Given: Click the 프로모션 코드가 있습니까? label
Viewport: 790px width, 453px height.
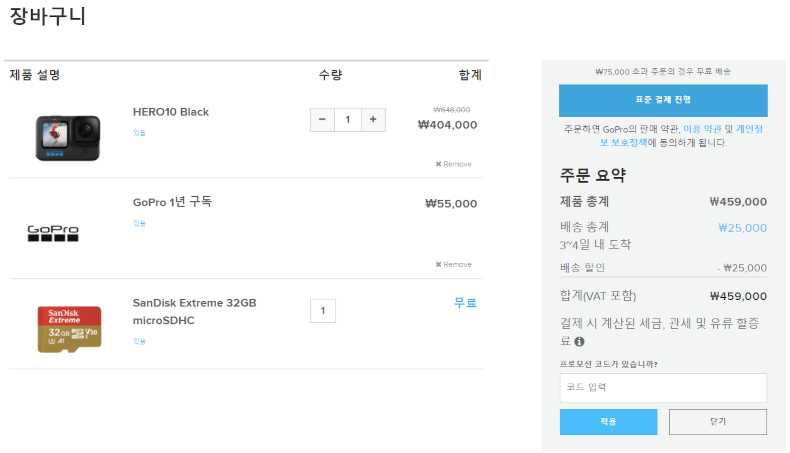Looking at the screenshot, I should tap(609, 364).
